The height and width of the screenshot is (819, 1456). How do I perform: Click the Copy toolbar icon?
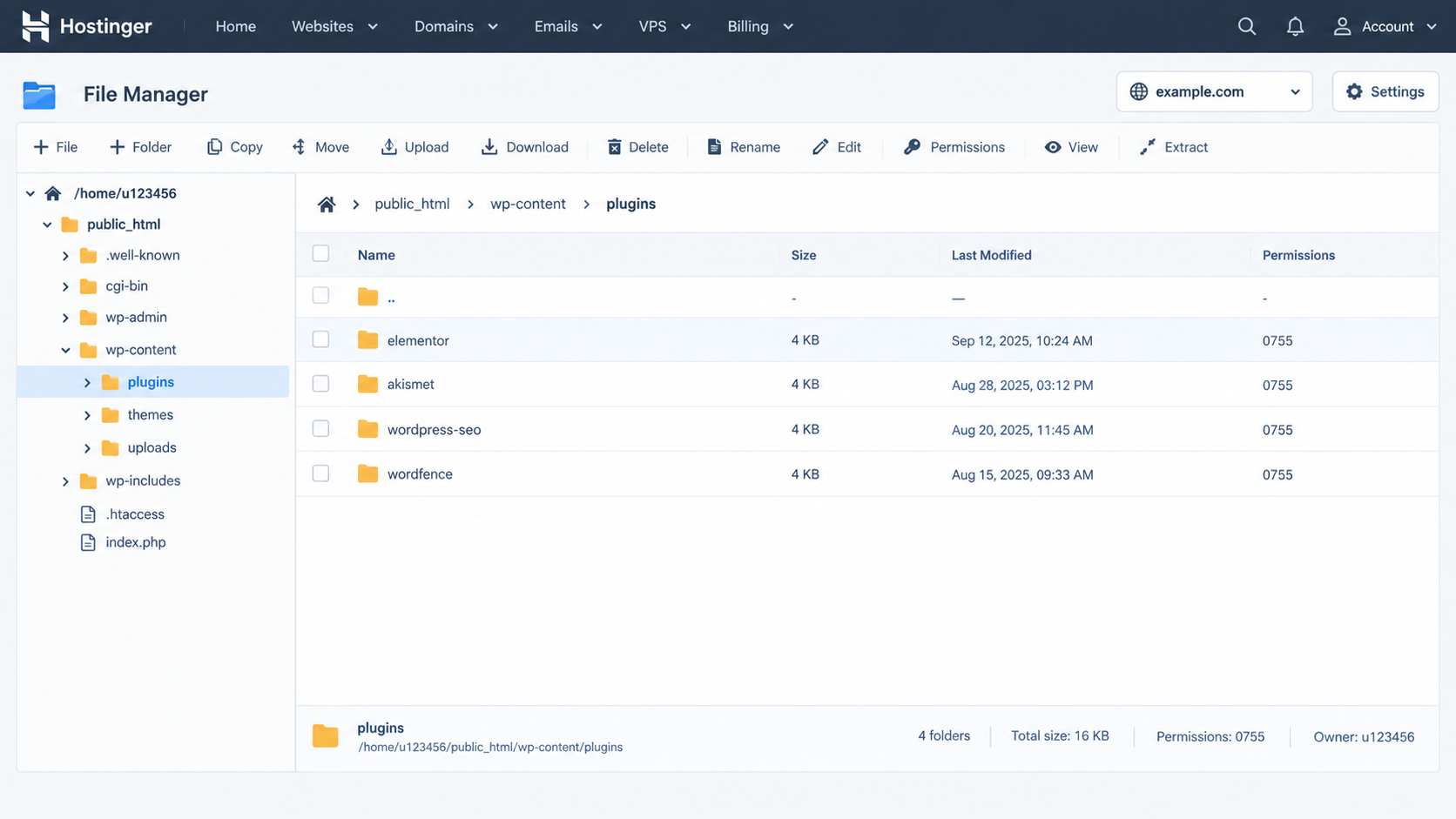click(214, 147)
